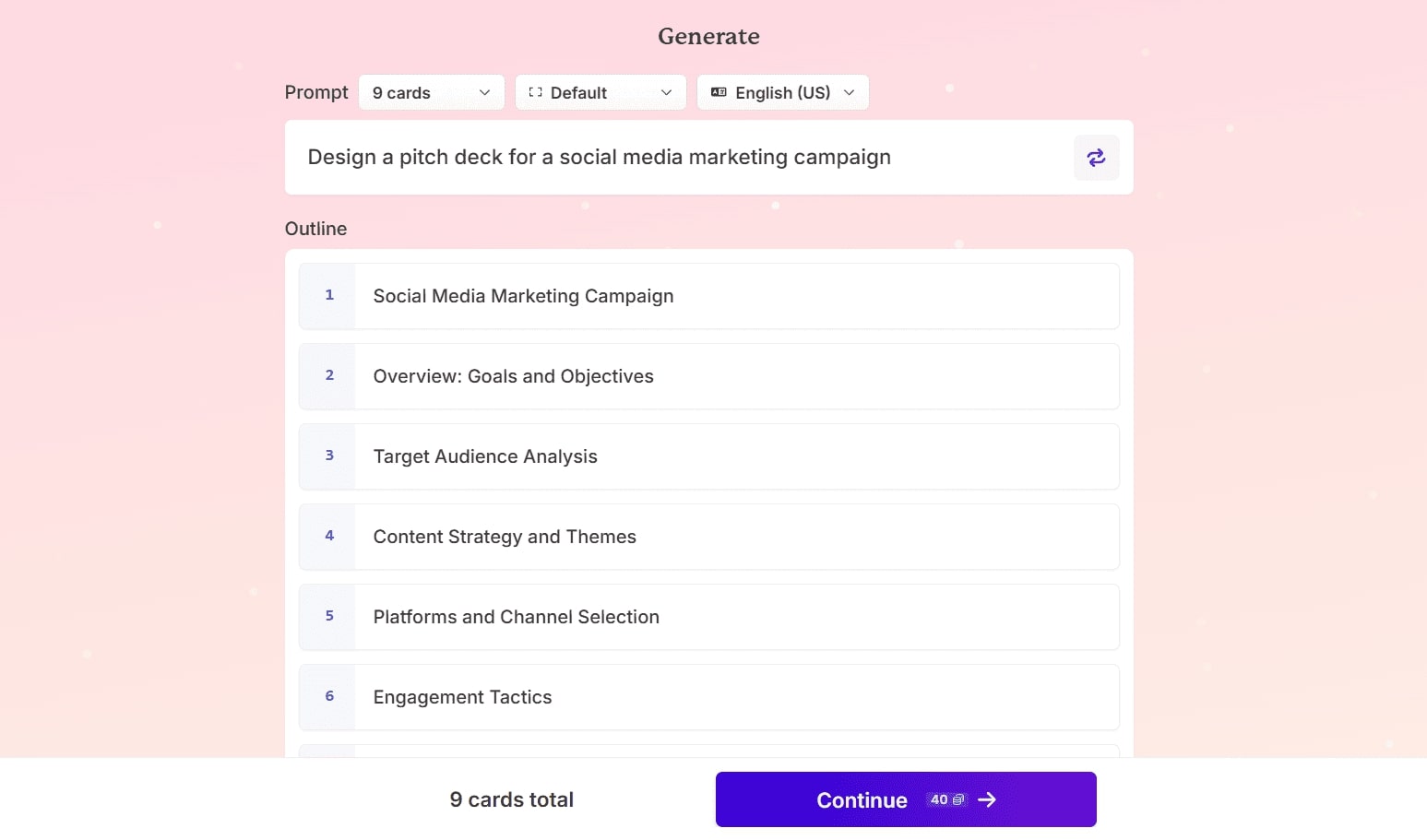Edit Content Strategy and Themes card text
This screenshot has height=840, width=1427.
tap(505, 537)
